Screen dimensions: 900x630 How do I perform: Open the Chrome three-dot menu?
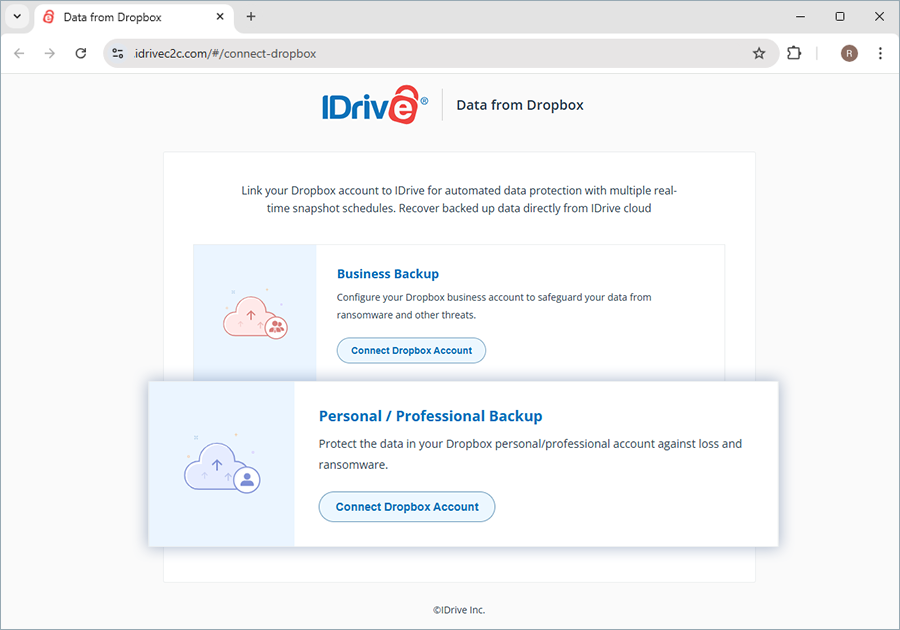pos(880,53)
